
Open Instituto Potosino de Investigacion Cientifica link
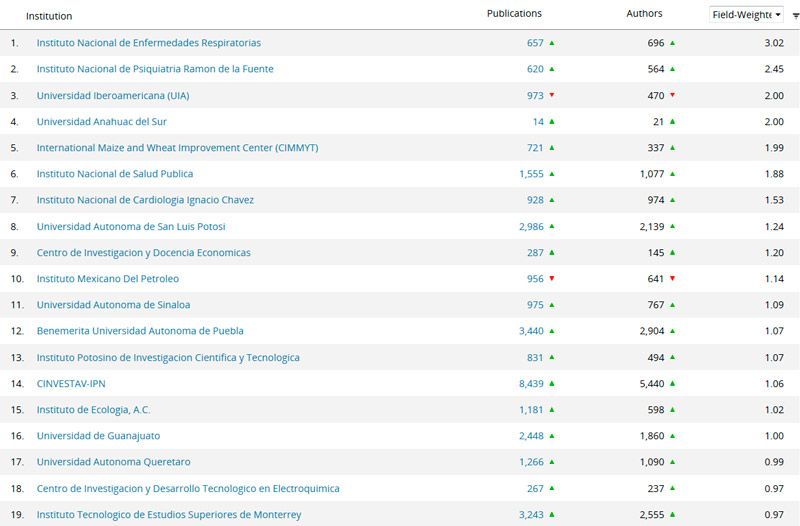tap(168, 357)
